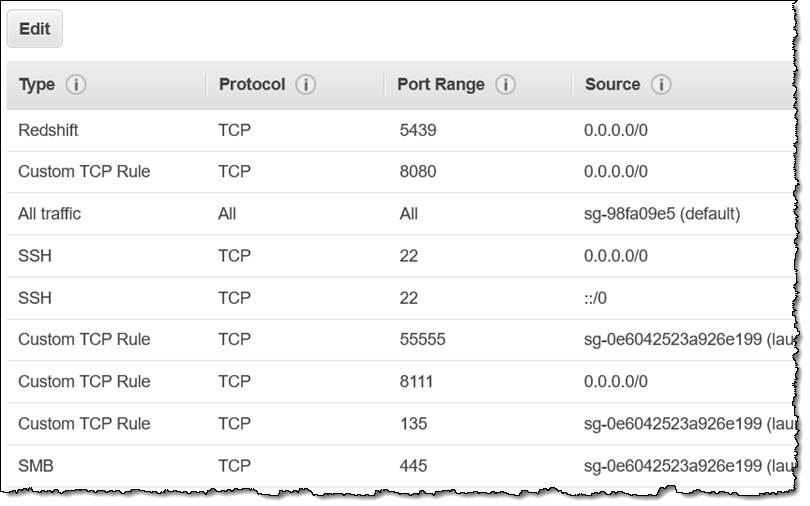Click the Edit button

35,29
